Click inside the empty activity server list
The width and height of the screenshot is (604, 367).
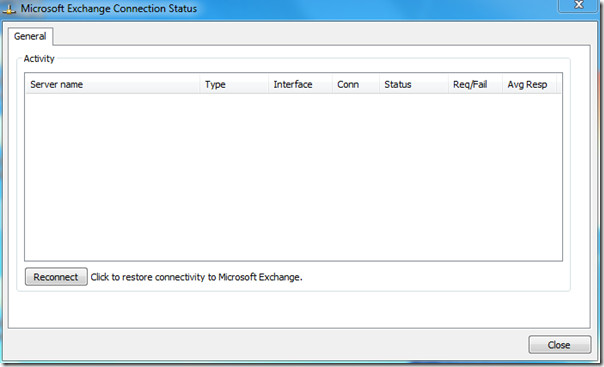click(x=293, y=177)
